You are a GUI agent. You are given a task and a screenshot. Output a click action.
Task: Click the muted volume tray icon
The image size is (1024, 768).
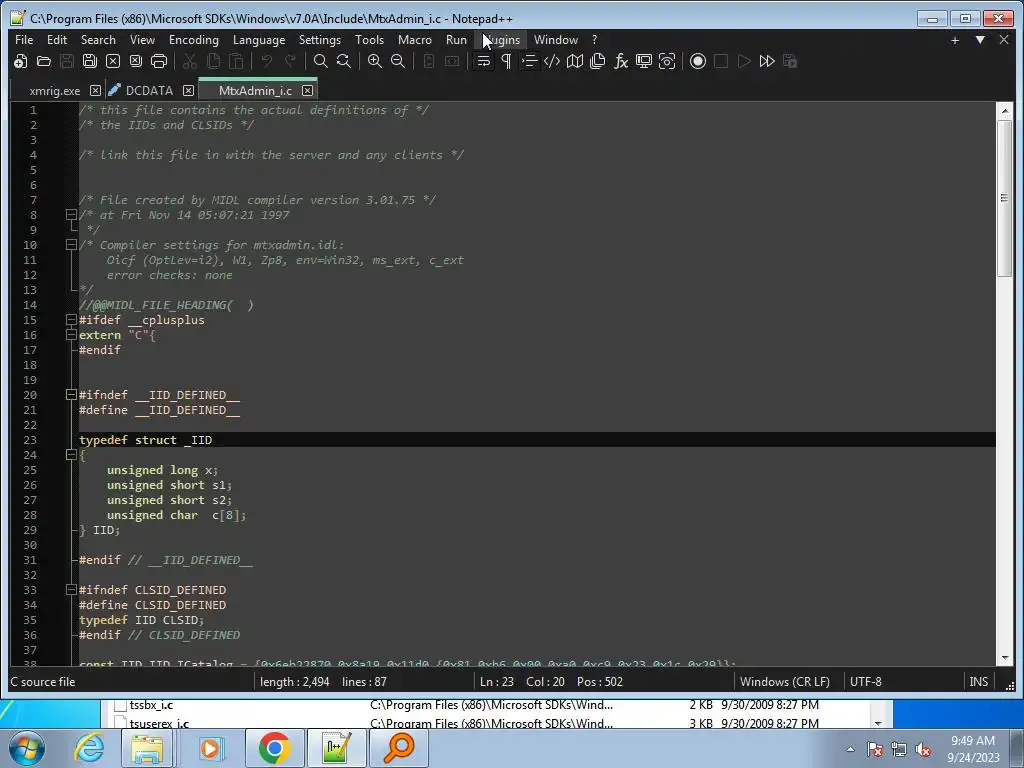tap(923, 749)
